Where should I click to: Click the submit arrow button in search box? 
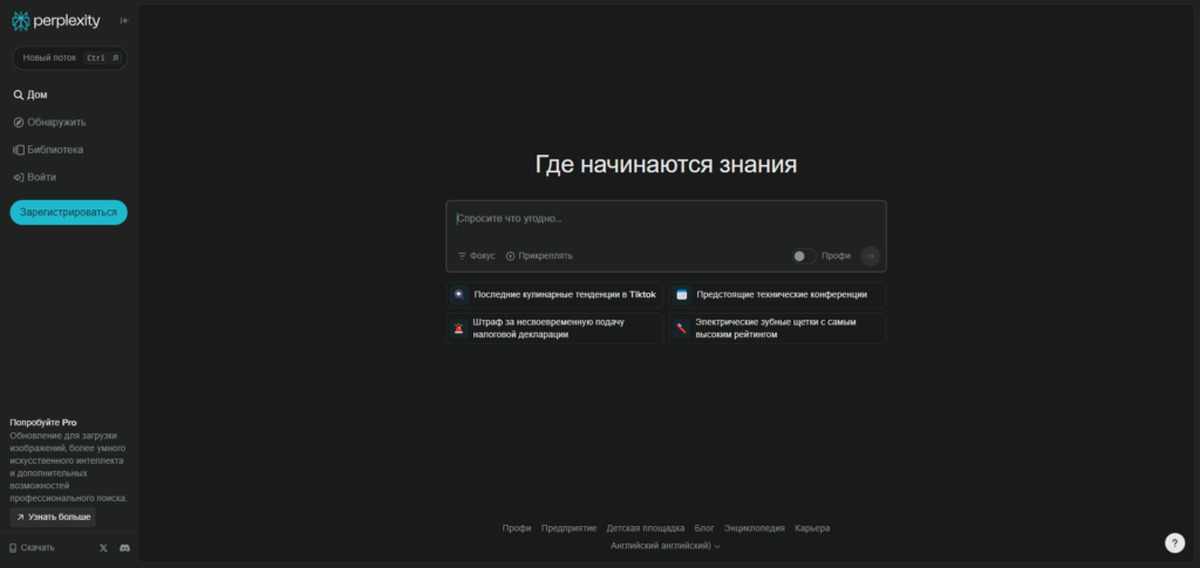pyautogui.click(x=870, y=256)
